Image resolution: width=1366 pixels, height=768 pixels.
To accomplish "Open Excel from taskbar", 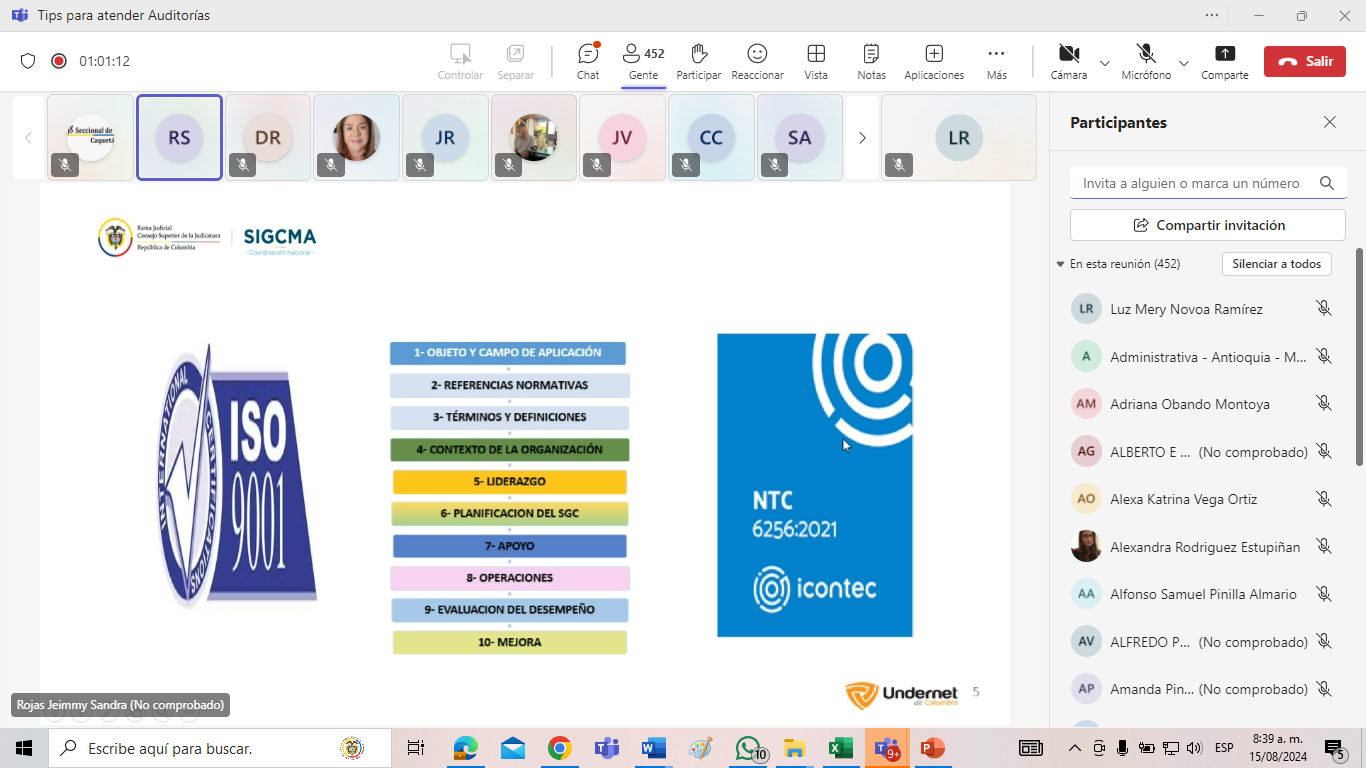I will [x=840, y=748].
